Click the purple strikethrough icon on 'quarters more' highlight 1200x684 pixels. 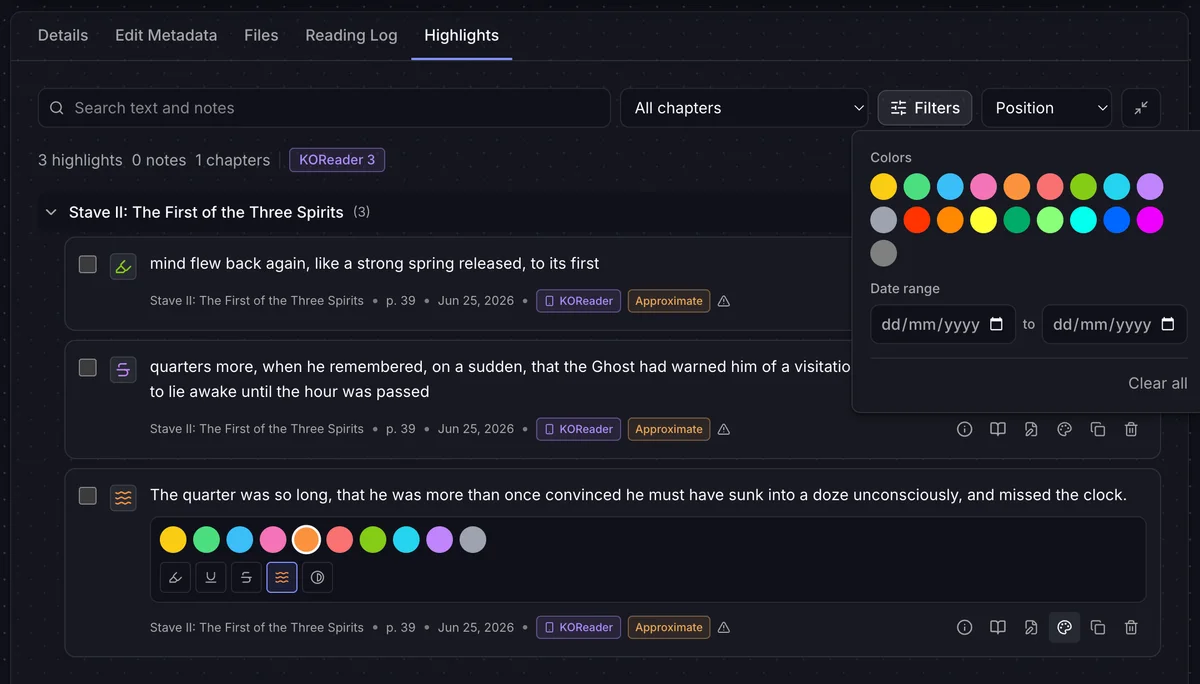[123, 370]
